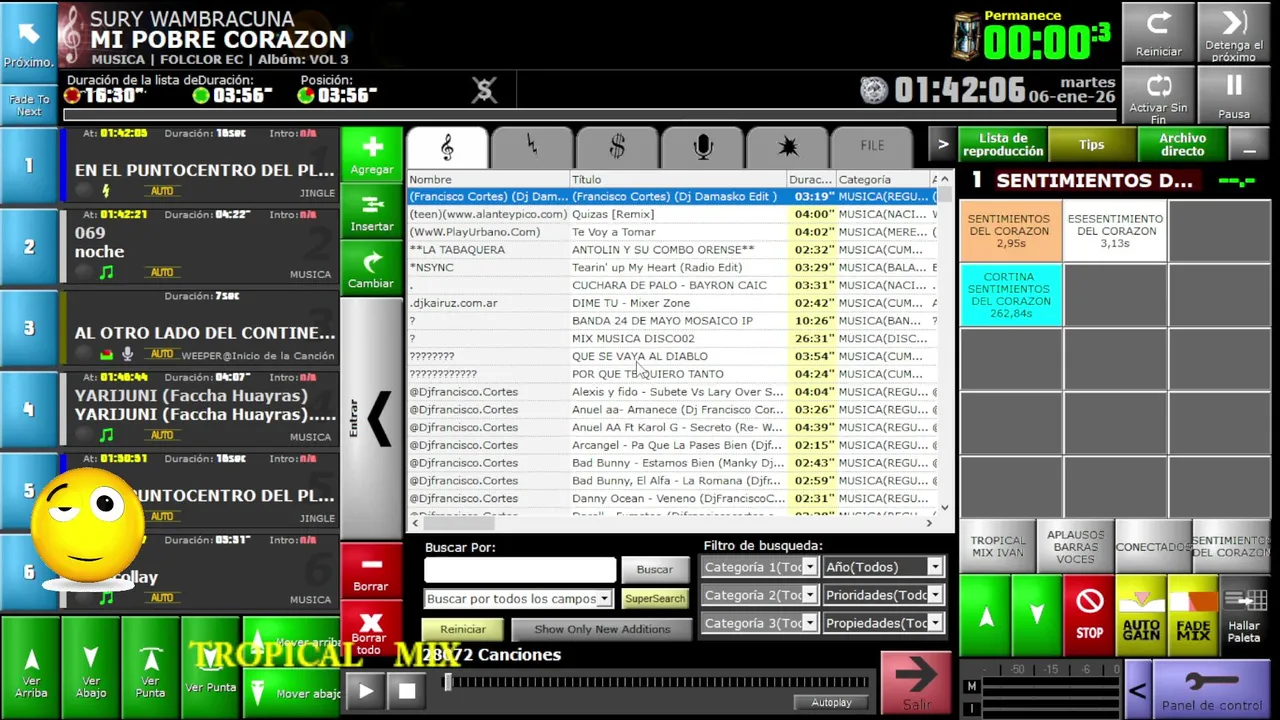Select the CONECTADOS palette
Image resolution: width=1280 pixels, height=720 pixels.
1153,547
